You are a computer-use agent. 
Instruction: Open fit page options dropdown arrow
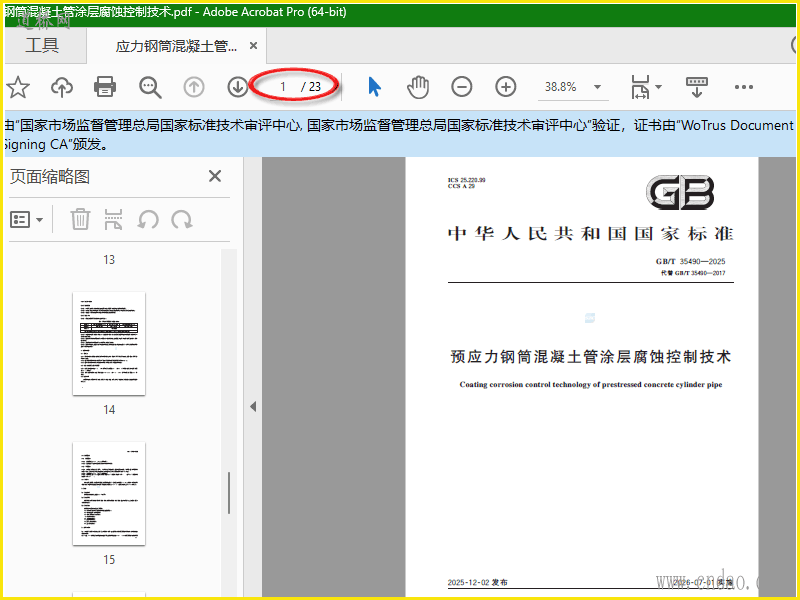659,87
